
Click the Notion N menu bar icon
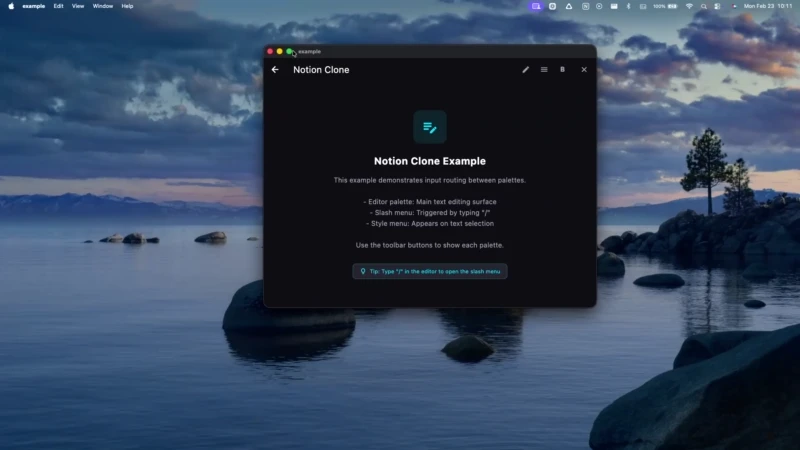tap(585, 6)
